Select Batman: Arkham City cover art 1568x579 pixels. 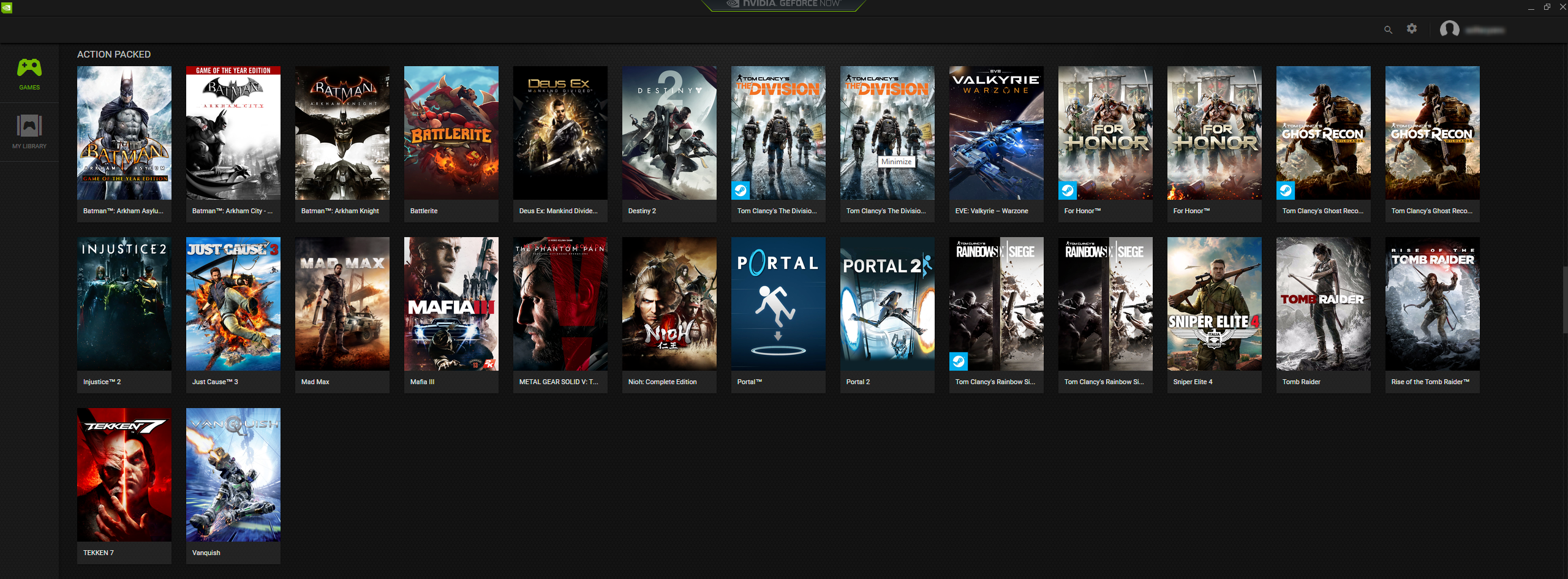tap(233, 133)
